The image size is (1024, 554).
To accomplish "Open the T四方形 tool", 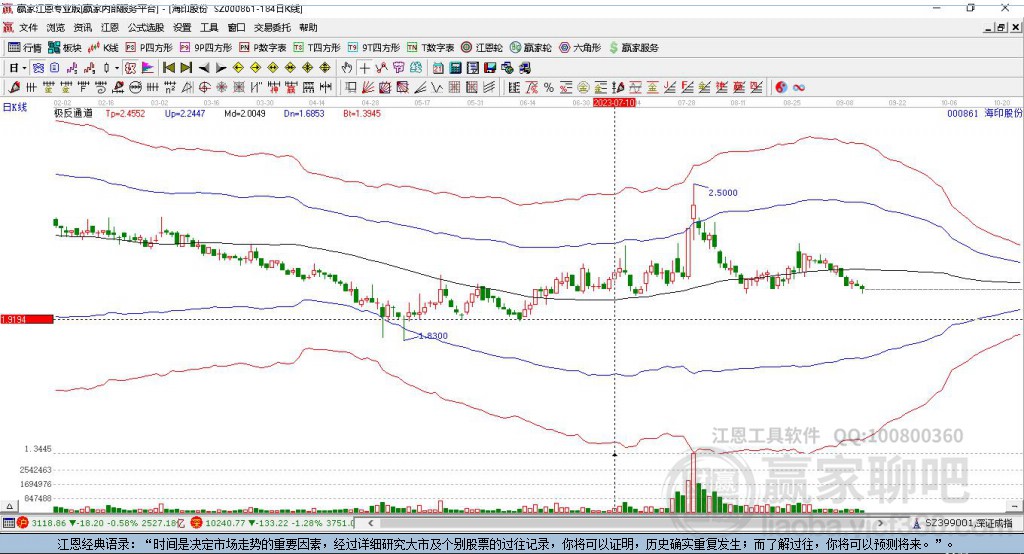I will 317,48.
